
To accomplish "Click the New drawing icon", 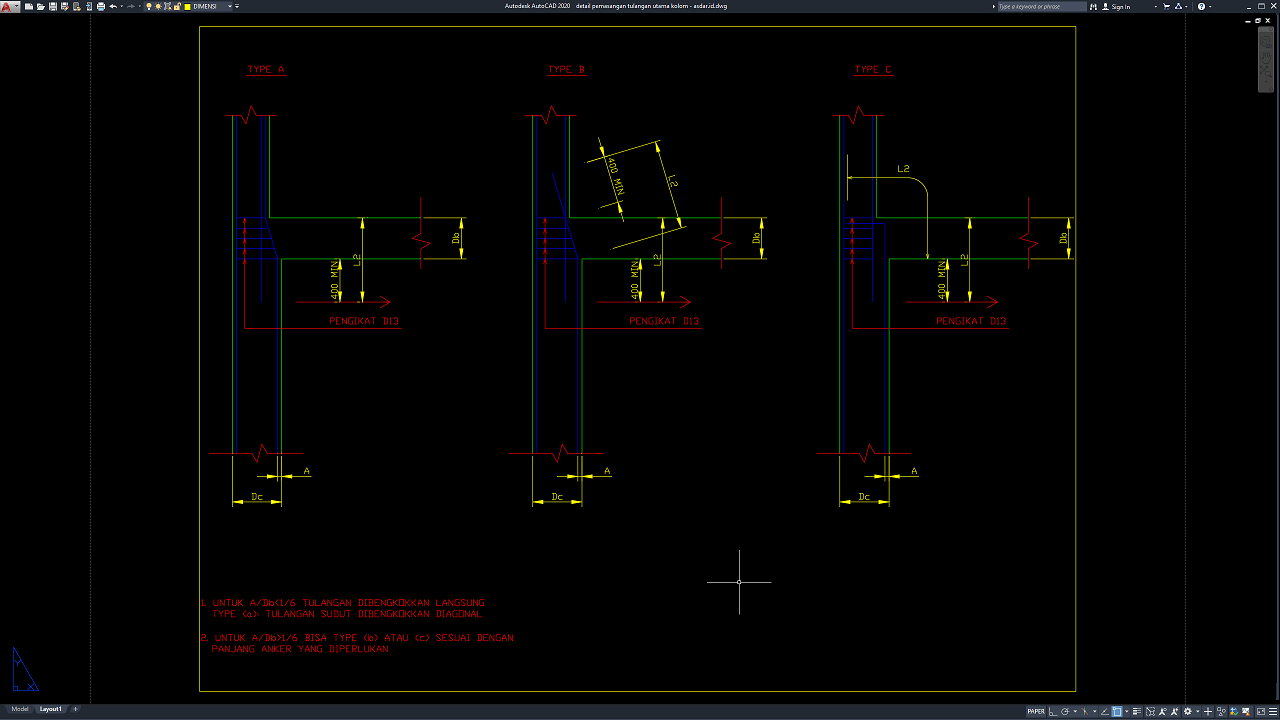I will (x=28, y=6).
